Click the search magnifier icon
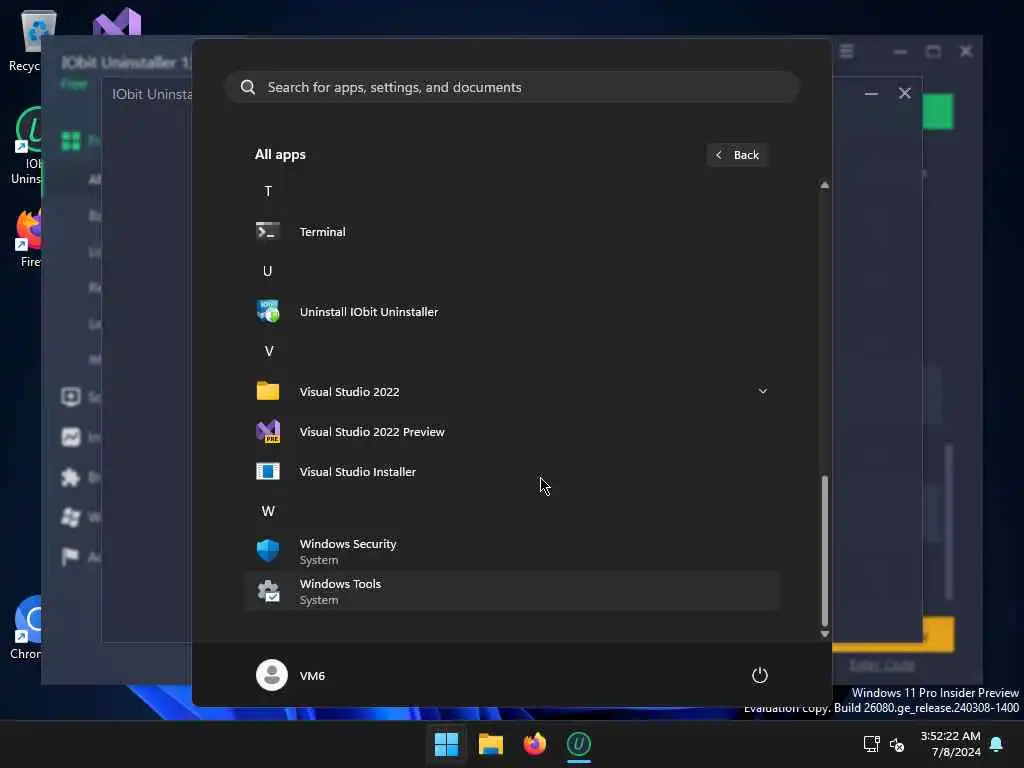The image size is (1024, 768). (248, 88)
